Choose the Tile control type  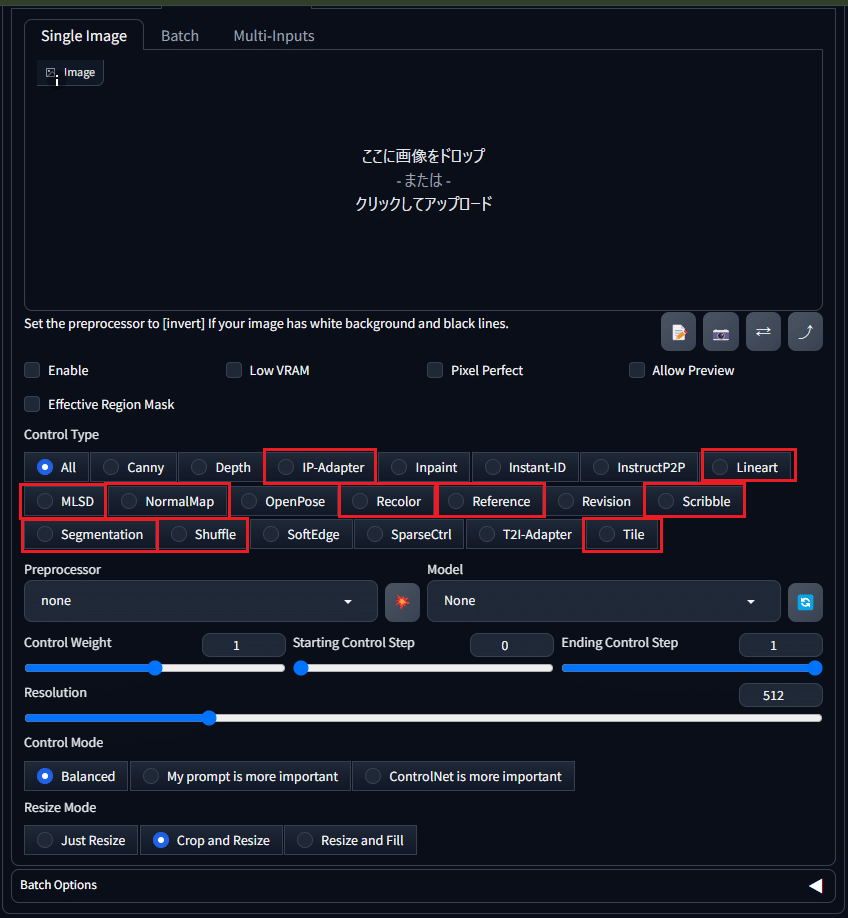tap(622, 535)
